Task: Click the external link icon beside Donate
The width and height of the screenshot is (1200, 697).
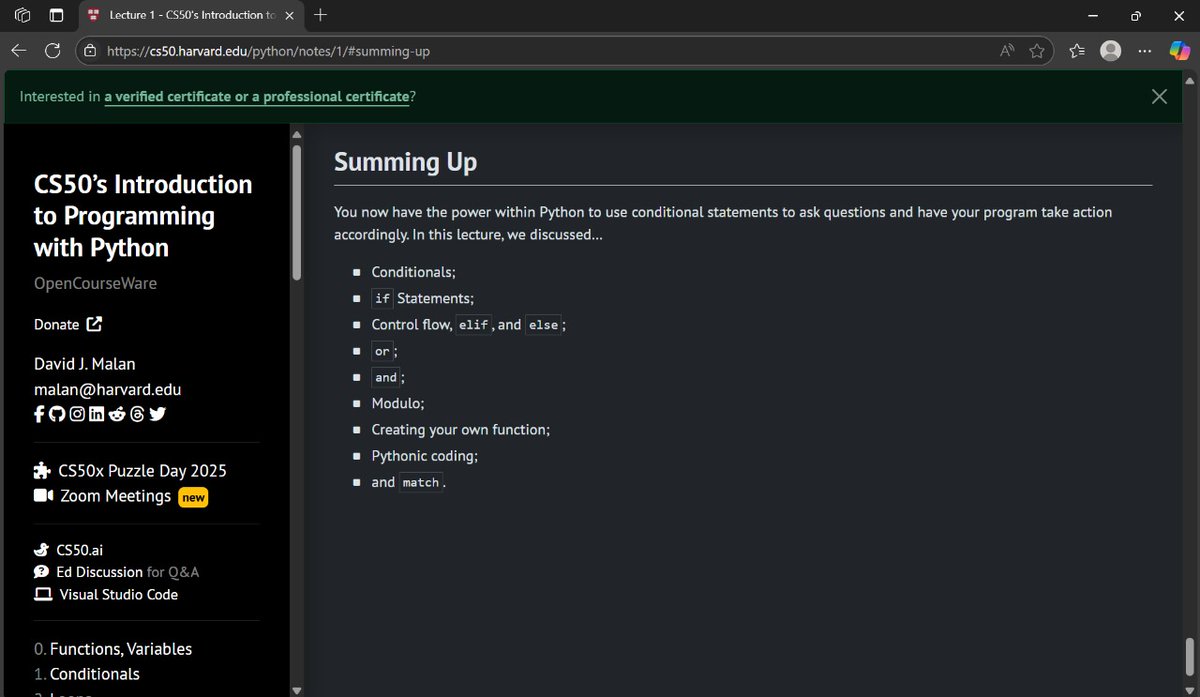Action: coord(94,324)
